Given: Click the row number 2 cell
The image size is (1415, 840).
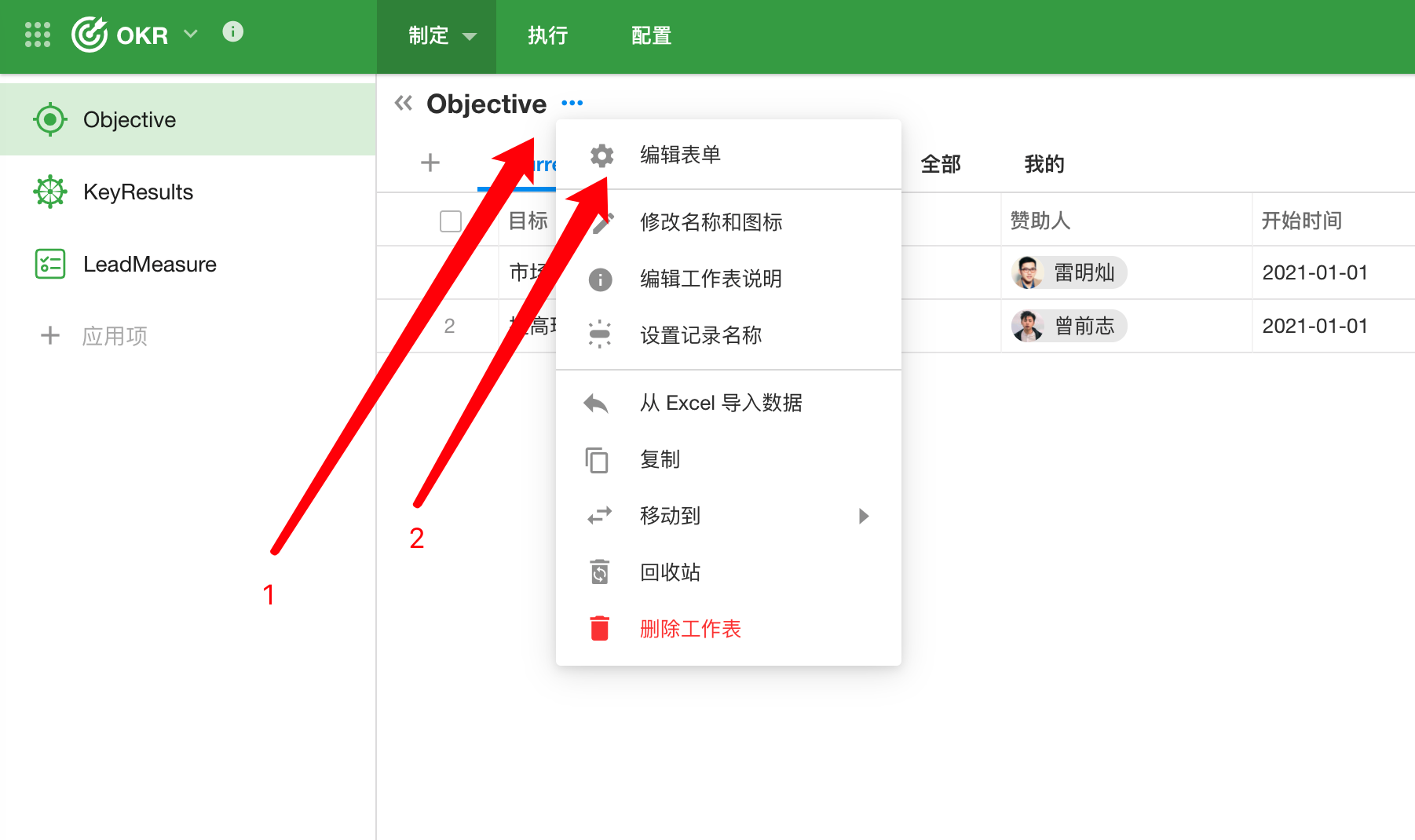Looking at the screenshot, I should 449,326.
